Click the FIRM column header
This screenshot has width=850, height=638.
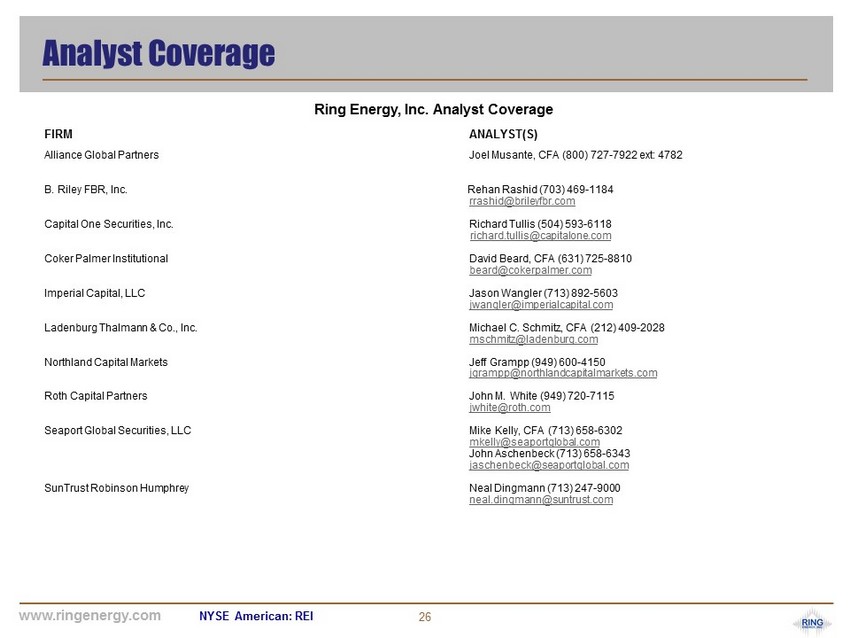coord(58,134)
